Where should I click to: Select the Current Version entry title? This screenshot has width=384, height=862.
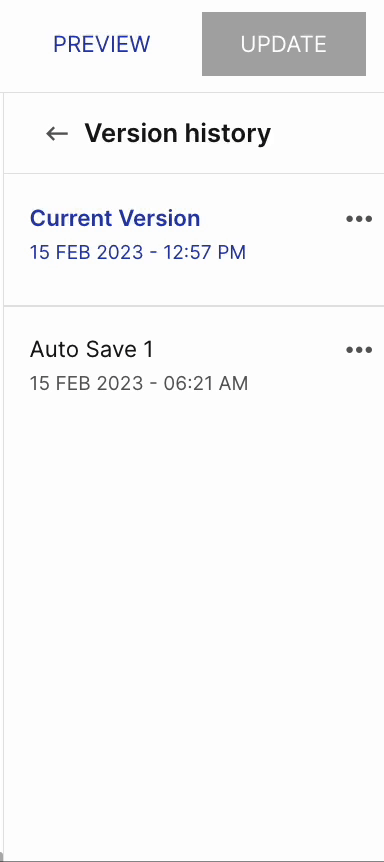115,218
